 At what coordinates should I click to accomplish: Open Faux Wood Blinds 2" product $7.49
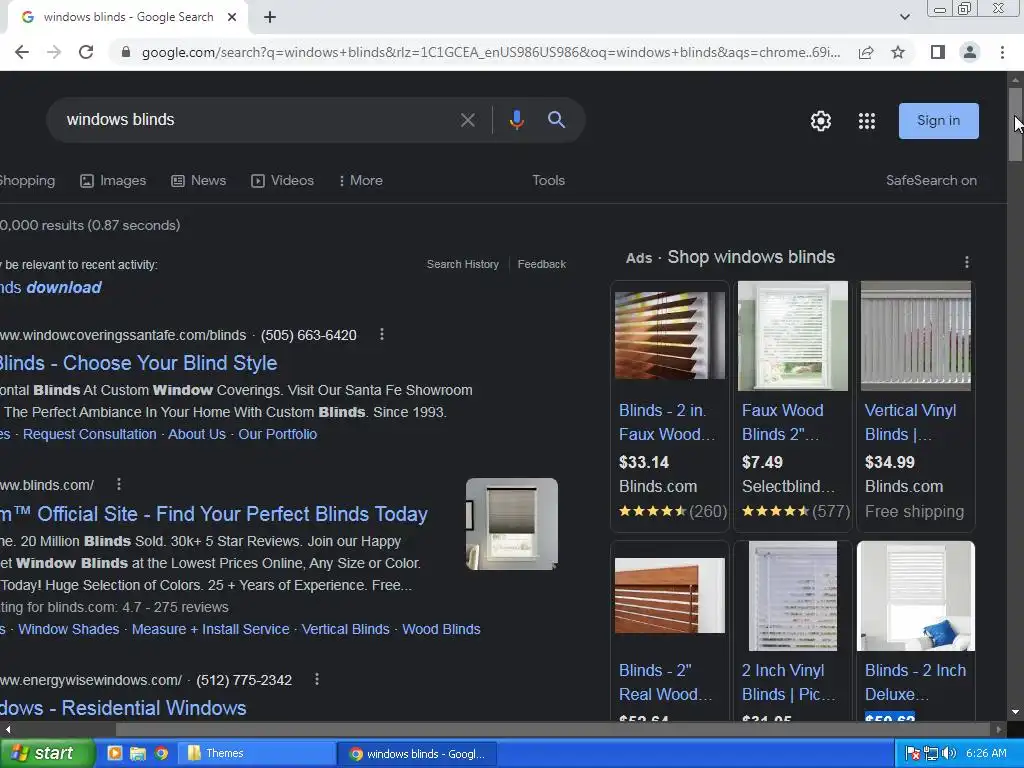click(782, 423)
